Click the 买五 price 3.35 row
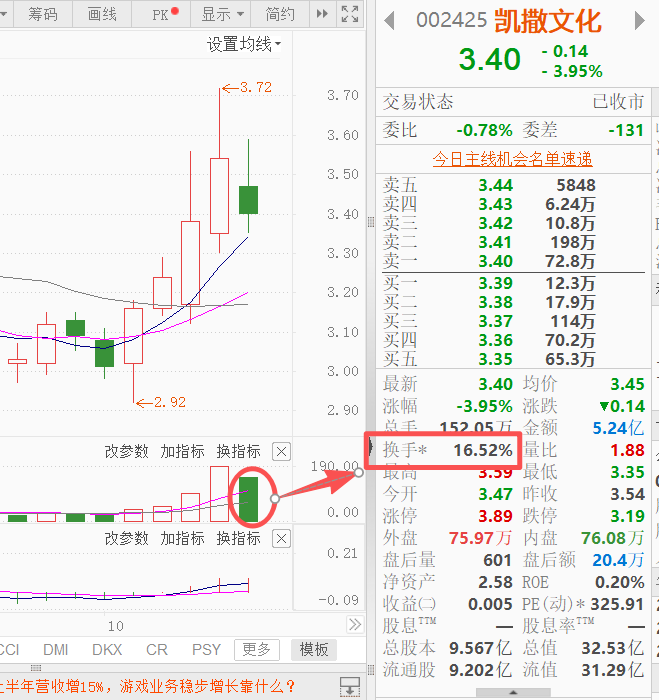Screen dimensions: 659x700 point(513,359)
